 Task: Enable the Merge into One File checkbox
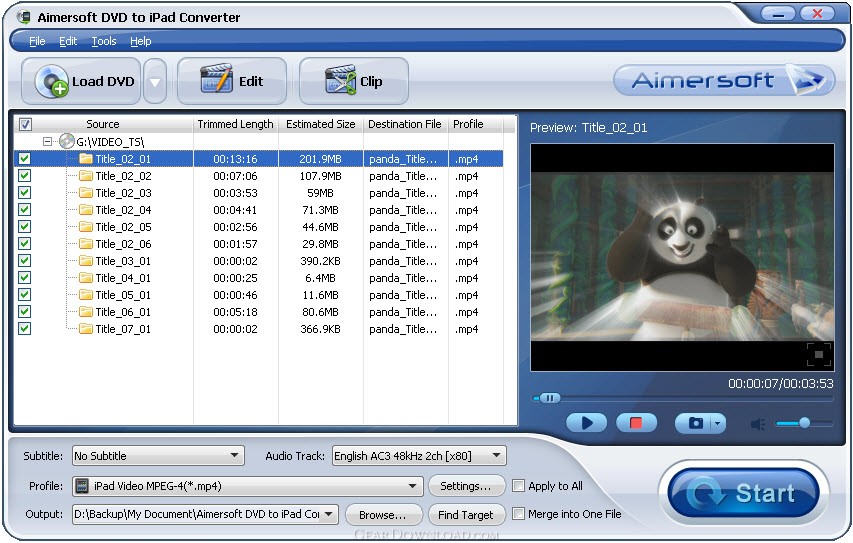click(519, 513)
